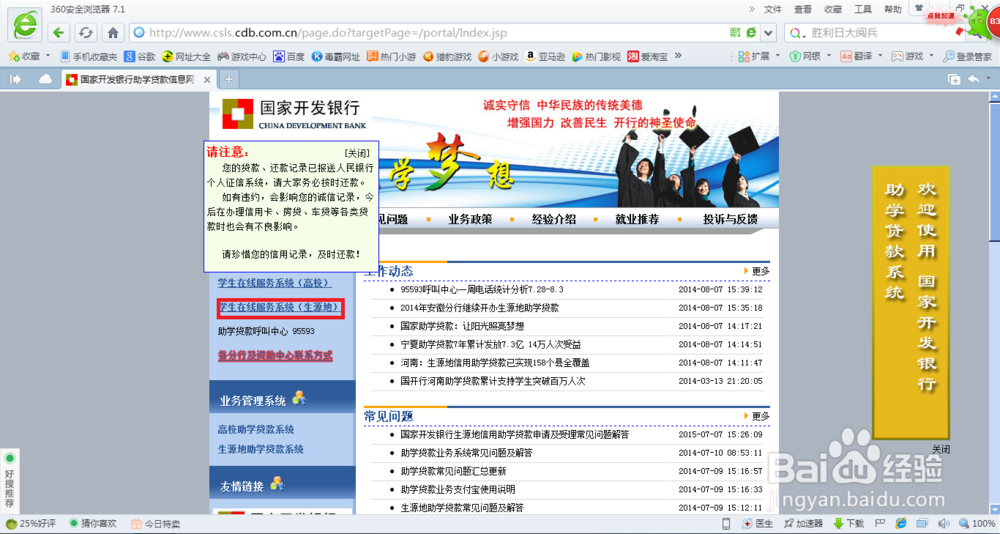Open the 登录管家 login manager
Screen dimensions: 1000x534
tap(967, 56)
